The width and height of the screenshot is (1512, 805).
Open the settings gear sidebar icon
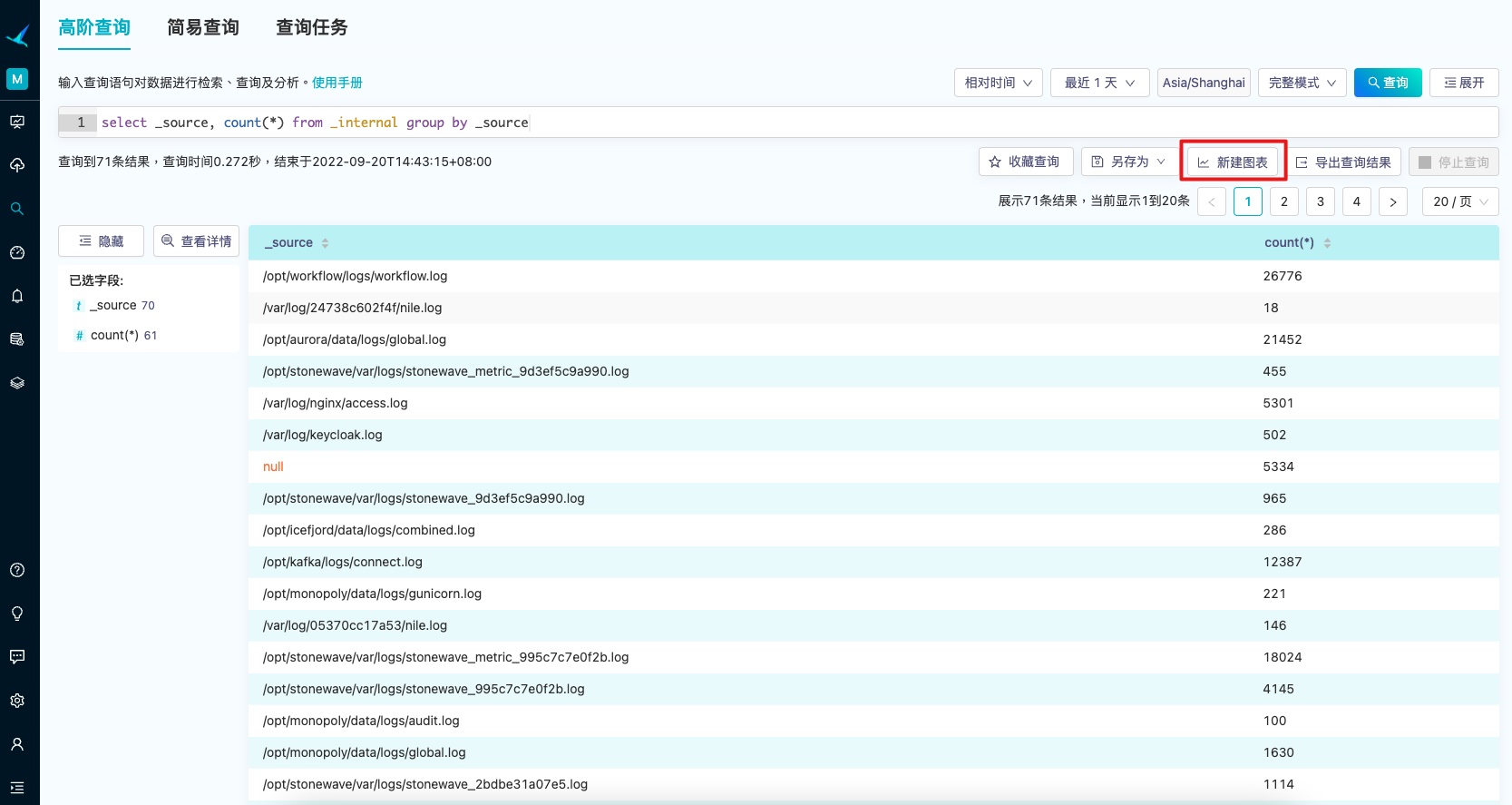17,701
